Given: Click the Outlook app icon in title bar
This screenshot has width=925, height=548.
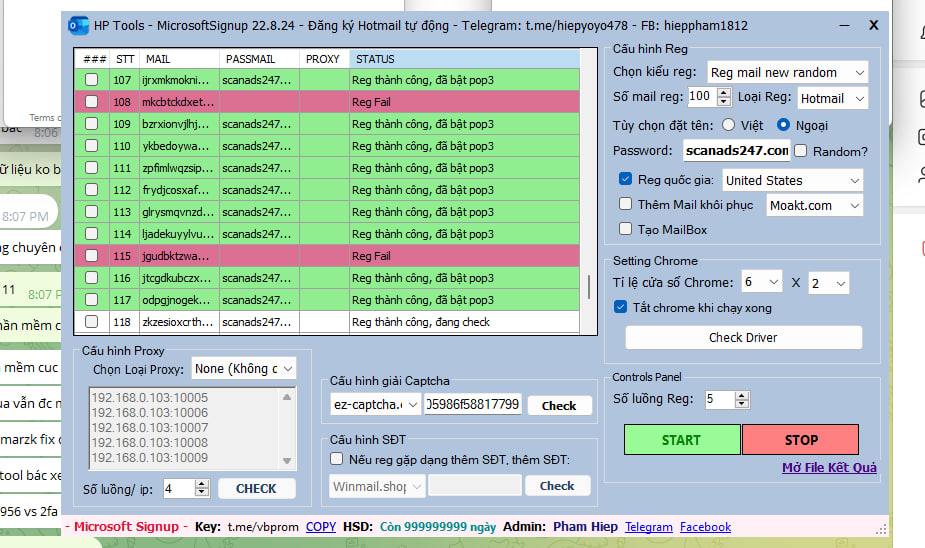Looking at the screenshot, I should point(77,25).
